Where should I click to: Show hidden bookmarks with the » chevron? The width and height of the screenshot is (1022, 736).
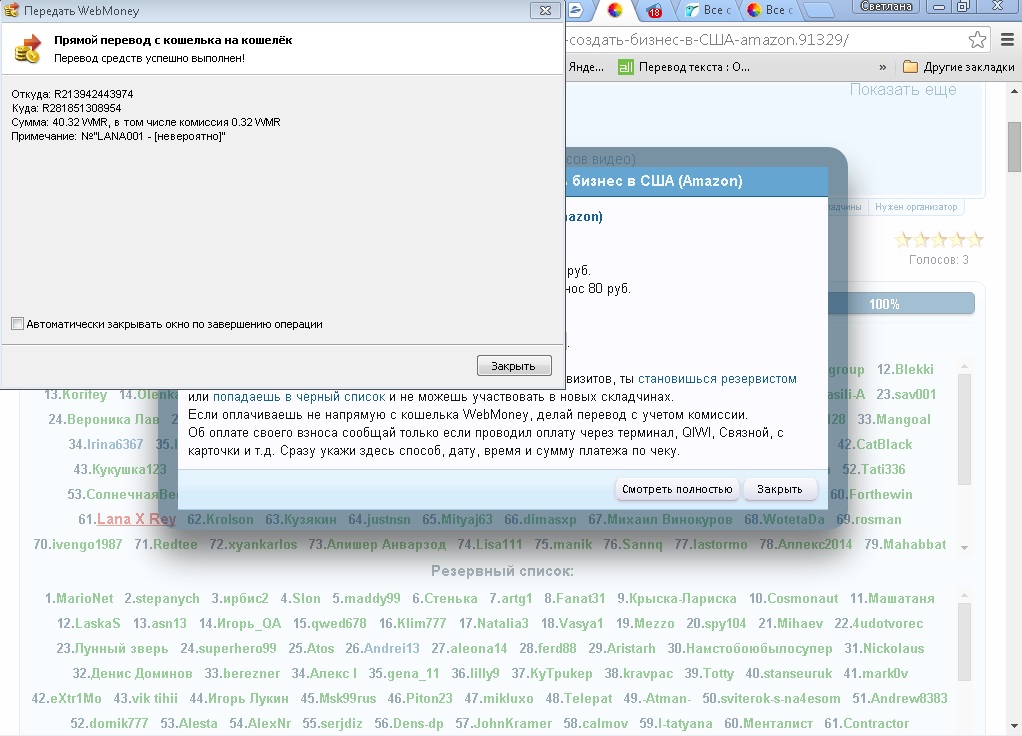point(883,67)
